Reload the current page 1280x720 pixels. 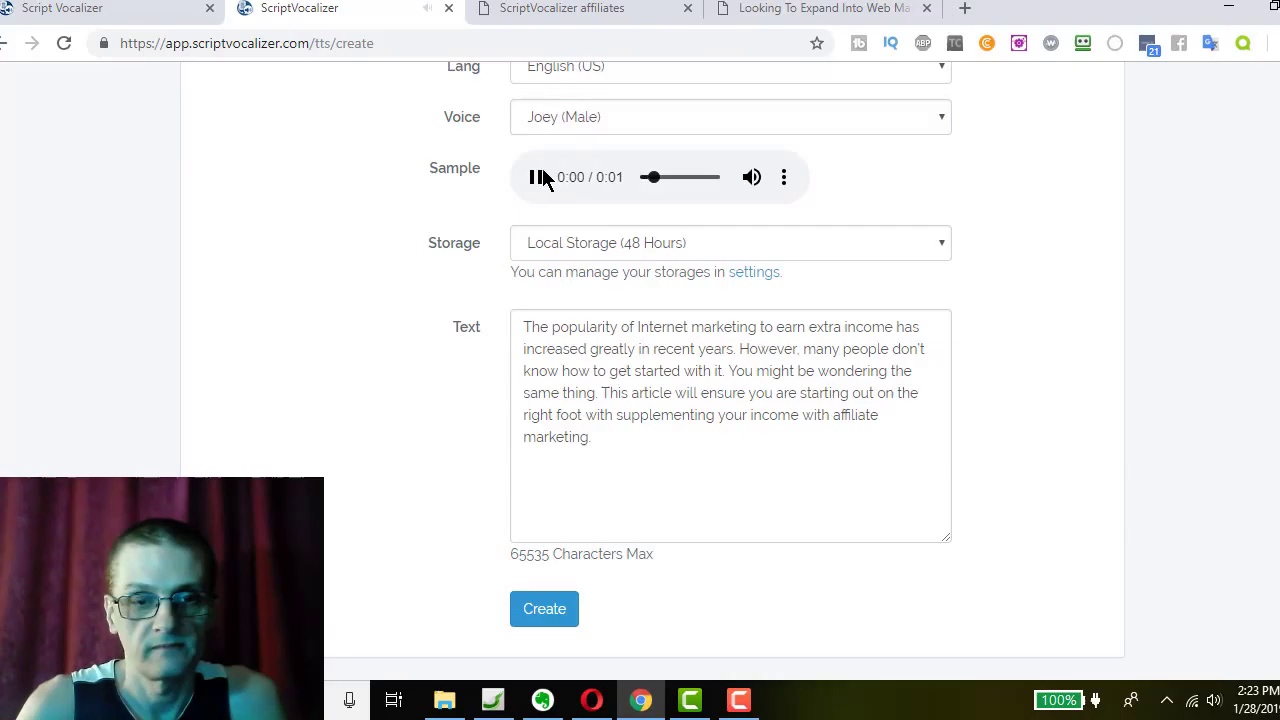64,43
